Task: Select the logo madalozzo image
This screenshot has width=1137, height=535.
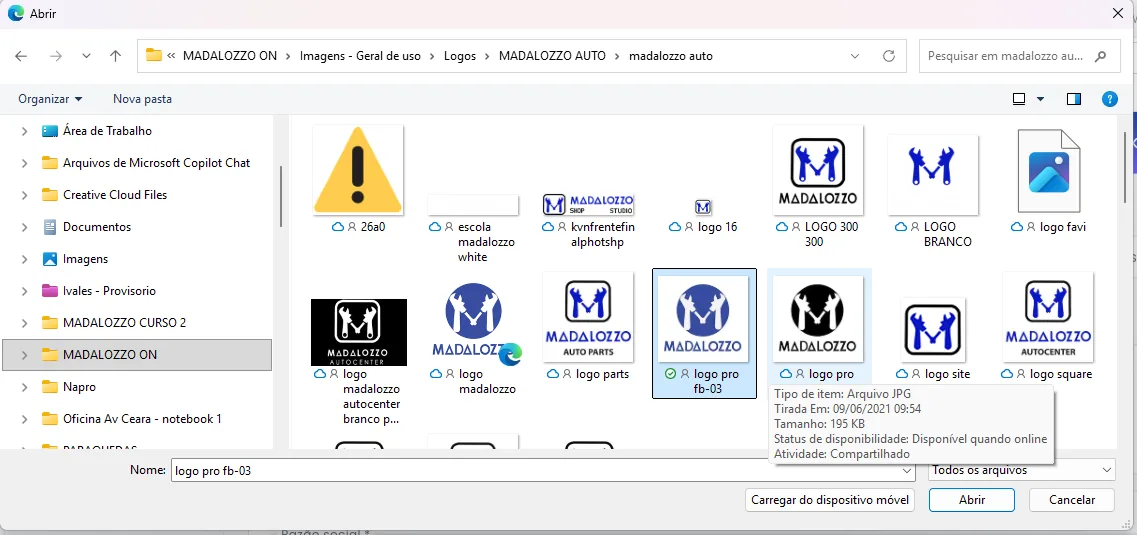Action: click(473, 339)
